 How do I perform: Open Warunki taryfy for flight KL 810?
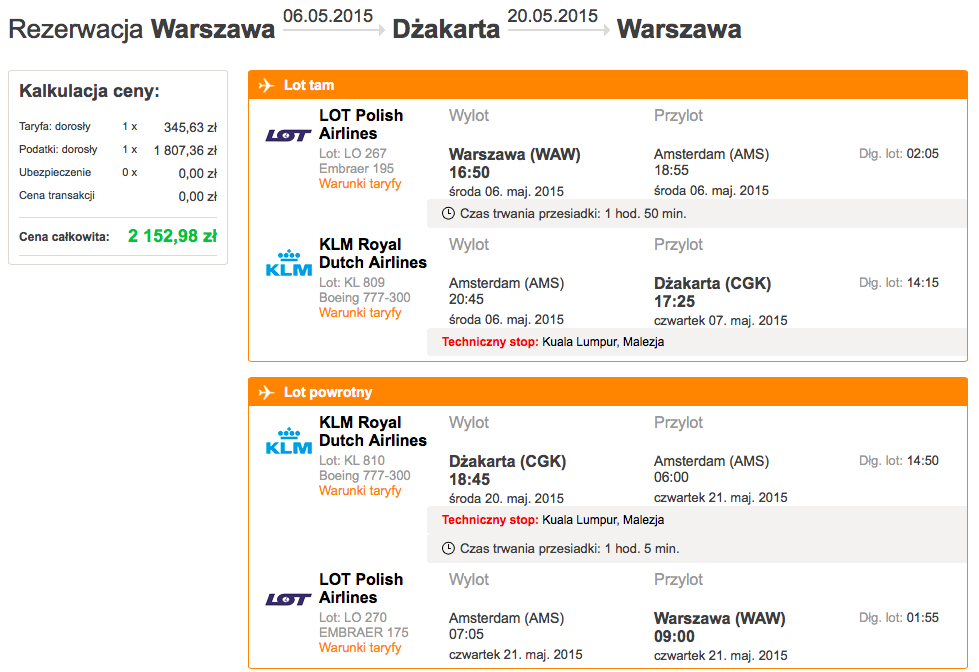(x=360, y=490)
